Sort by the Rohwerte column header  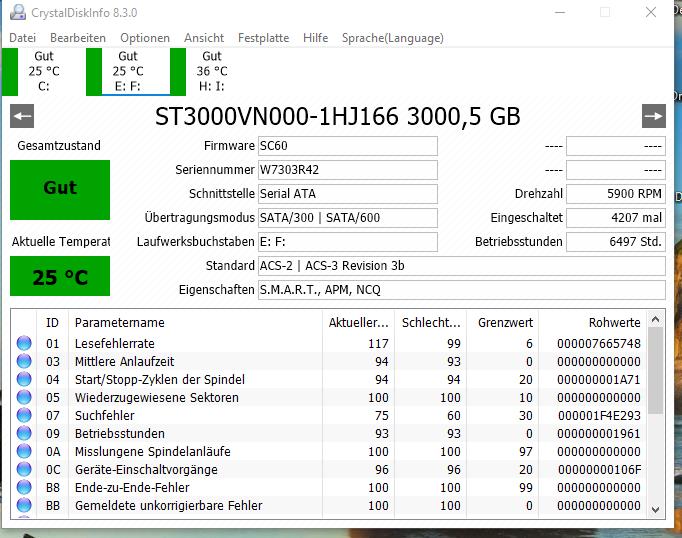[x=593, y=322]
